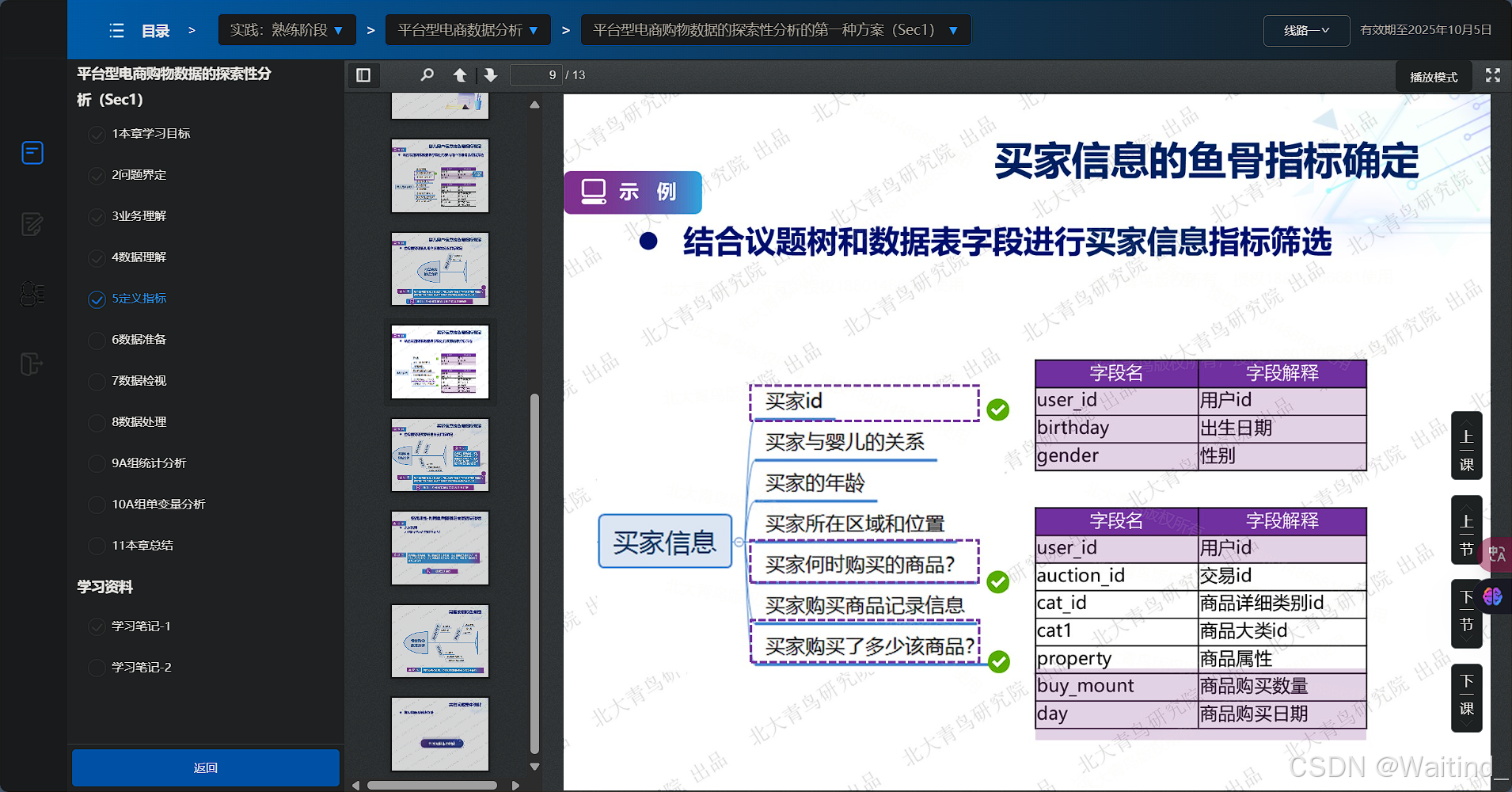1512x792 pixels.
Task: Open the thumbnail just below current page
Action: [x=440, y=455]
